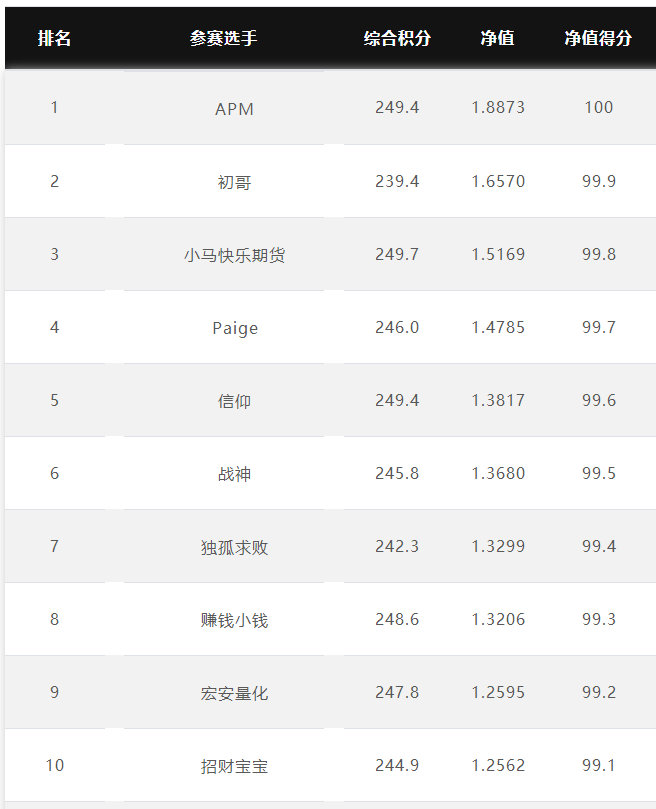Image resolution: width=656 pixels, height=809 pixels.
Task: Click composite score 248.6
Action: pos(397,619)
